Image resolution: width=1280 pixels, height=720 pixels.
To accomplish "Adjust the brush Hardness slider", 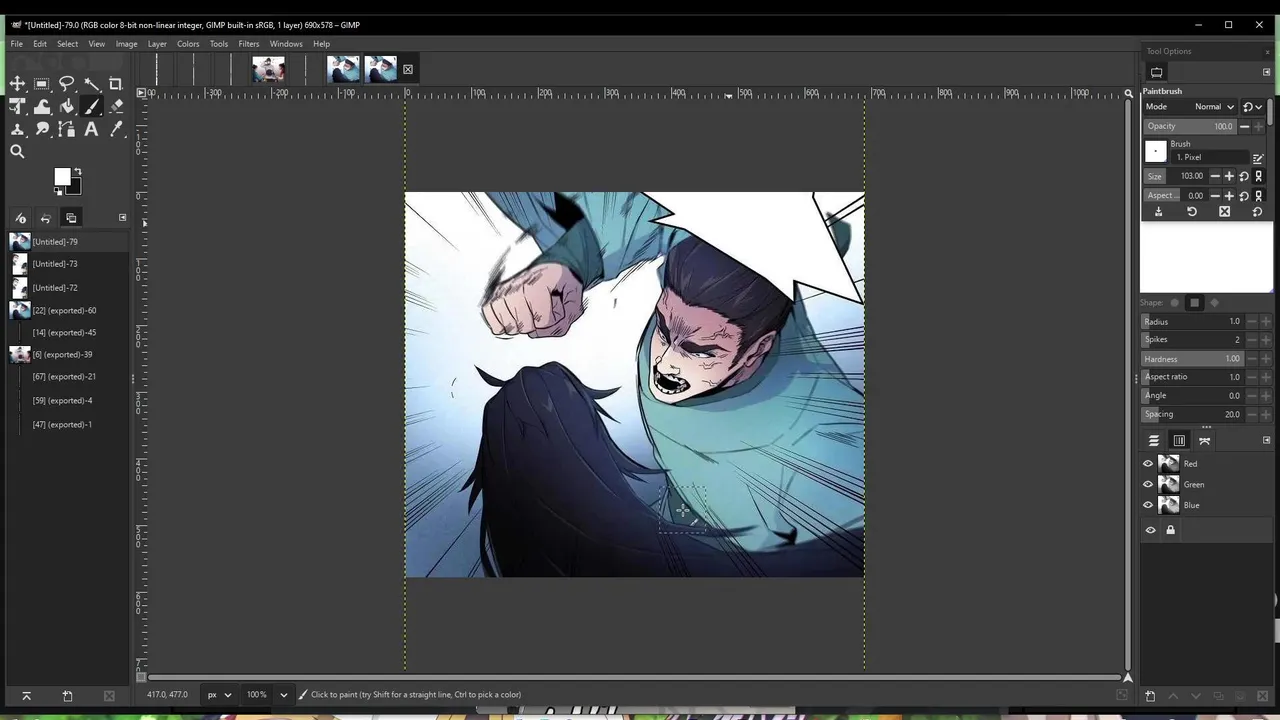I will coord(1193,359).
